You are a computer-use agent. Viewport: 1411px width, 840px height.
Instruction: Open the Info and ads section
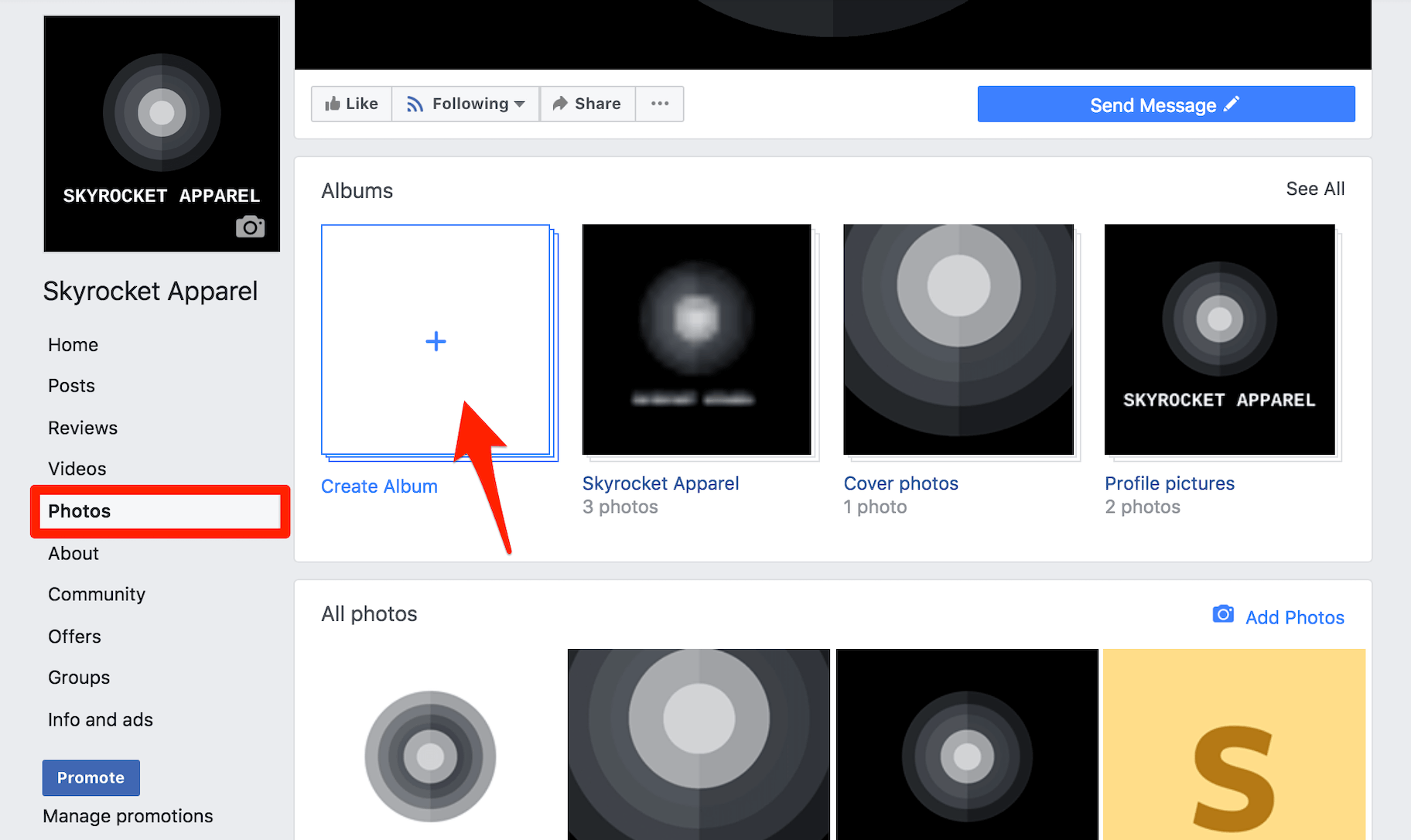[100, 719]
